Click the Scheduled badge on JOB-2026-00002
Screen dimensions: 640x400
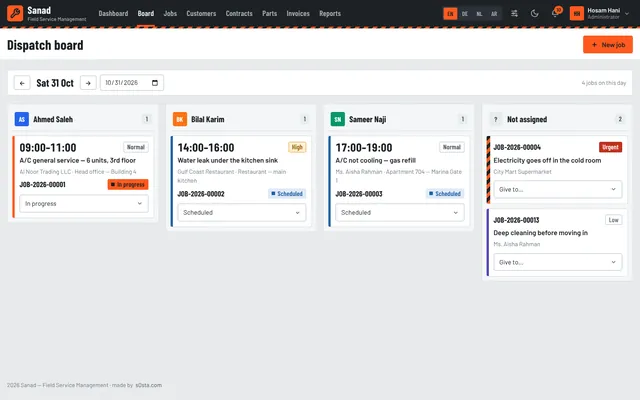tap(287, 194)
